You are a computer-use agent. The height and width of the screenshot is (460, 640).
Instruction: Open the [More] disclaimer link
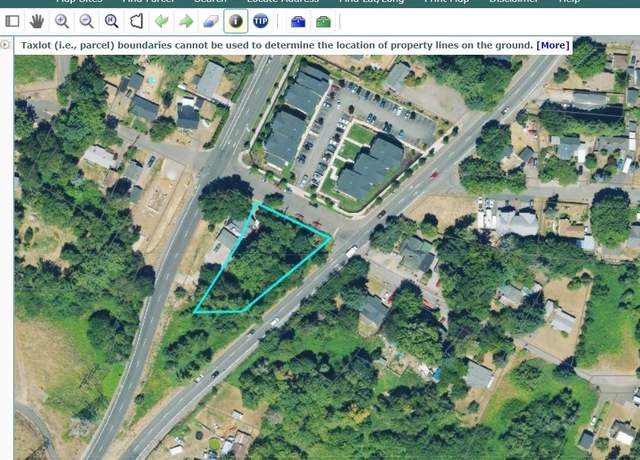[553, 45]
